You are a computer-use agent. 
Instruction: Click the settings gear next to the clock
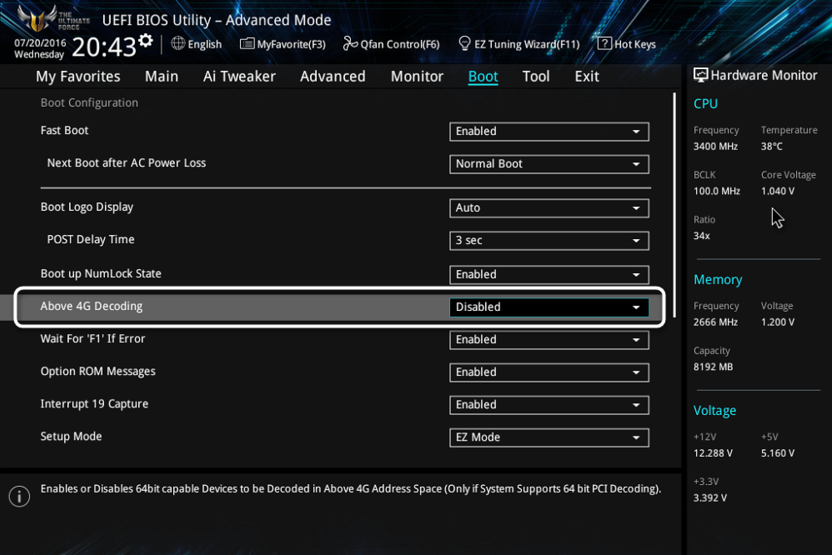pyautogui.click(x=145, y=40)
